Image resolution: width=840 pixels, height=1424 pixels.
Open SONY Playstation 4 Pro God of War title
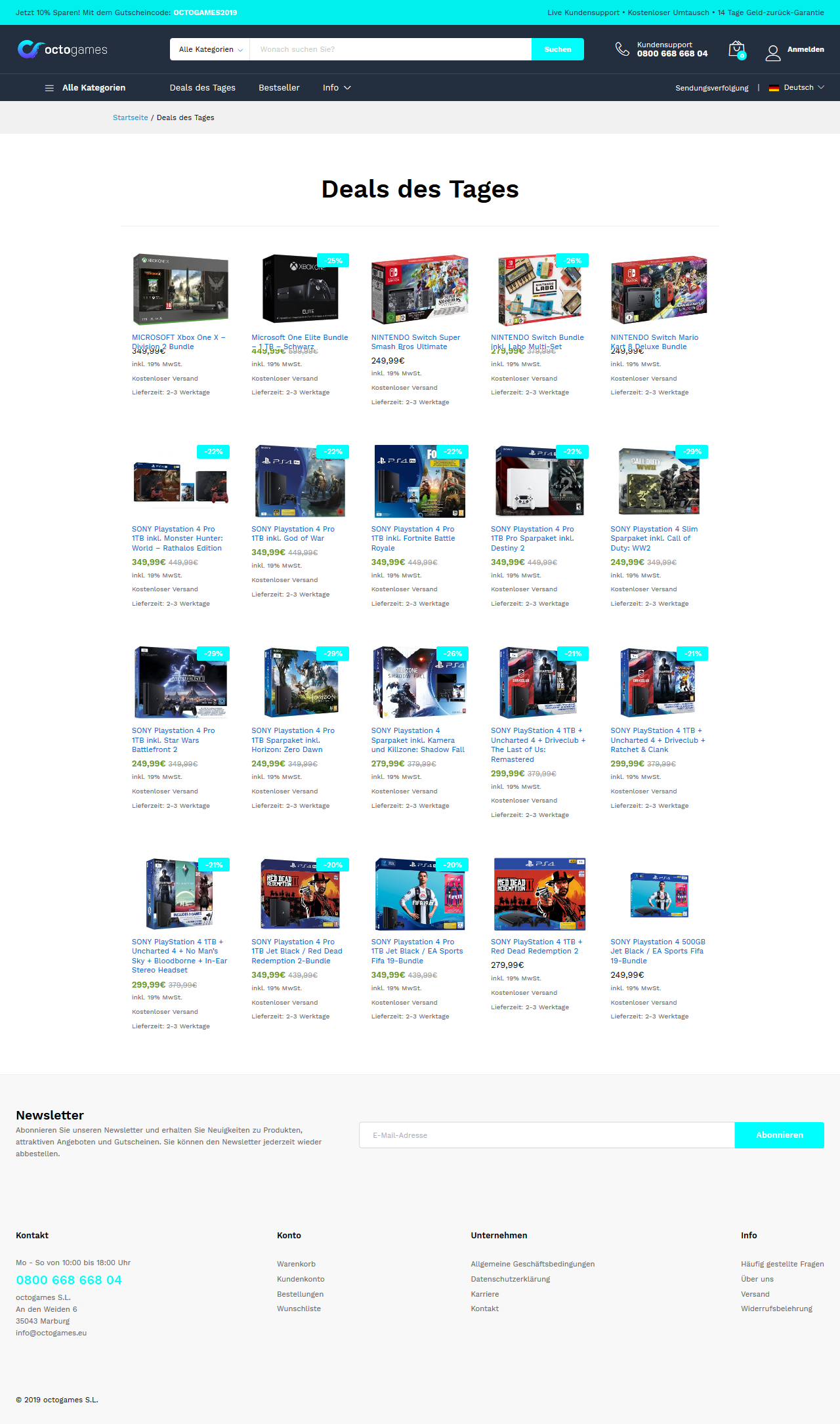[x=293, y=534]
